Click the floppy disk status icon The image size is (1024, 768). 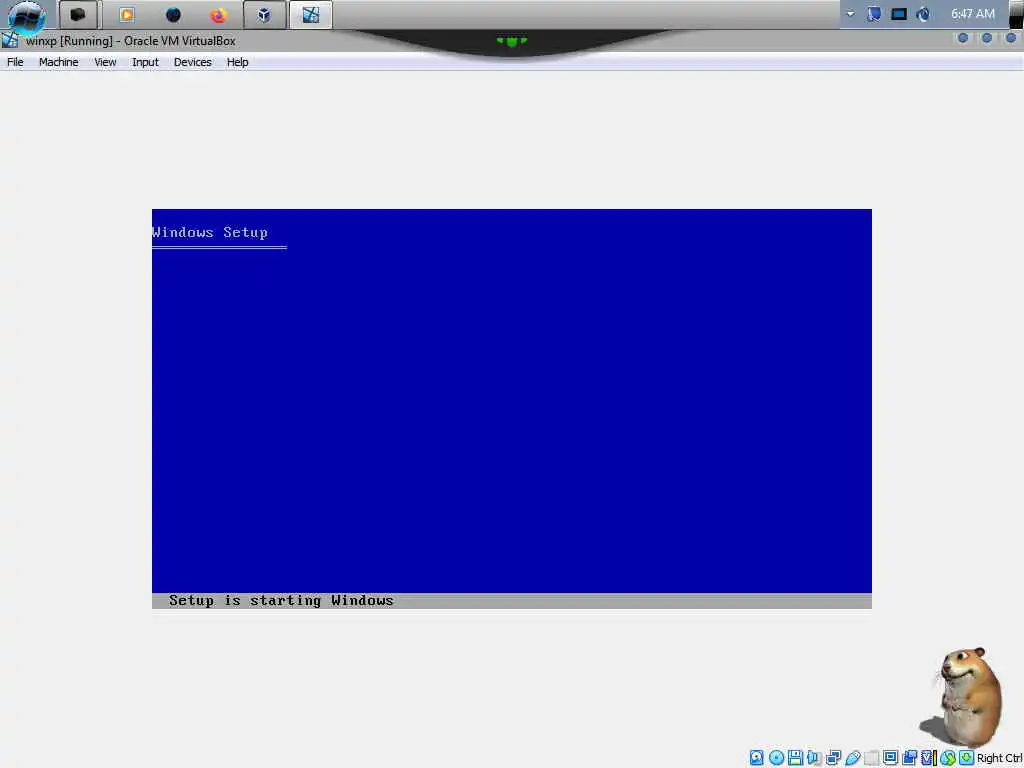[x=795, y=758]
